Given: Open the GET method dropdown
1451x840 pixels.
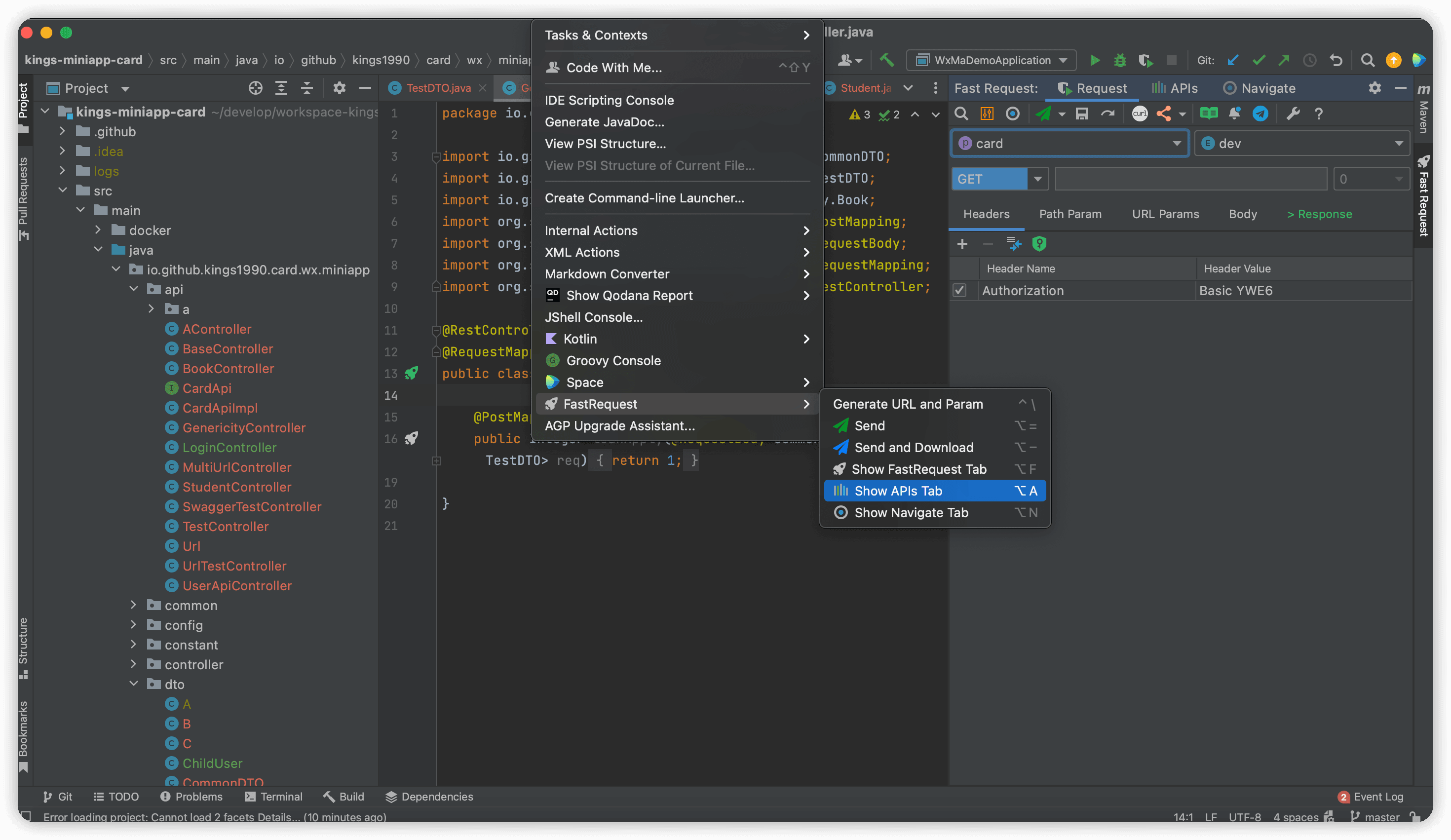Looking at the screenshot, I should coord(1037,179).
